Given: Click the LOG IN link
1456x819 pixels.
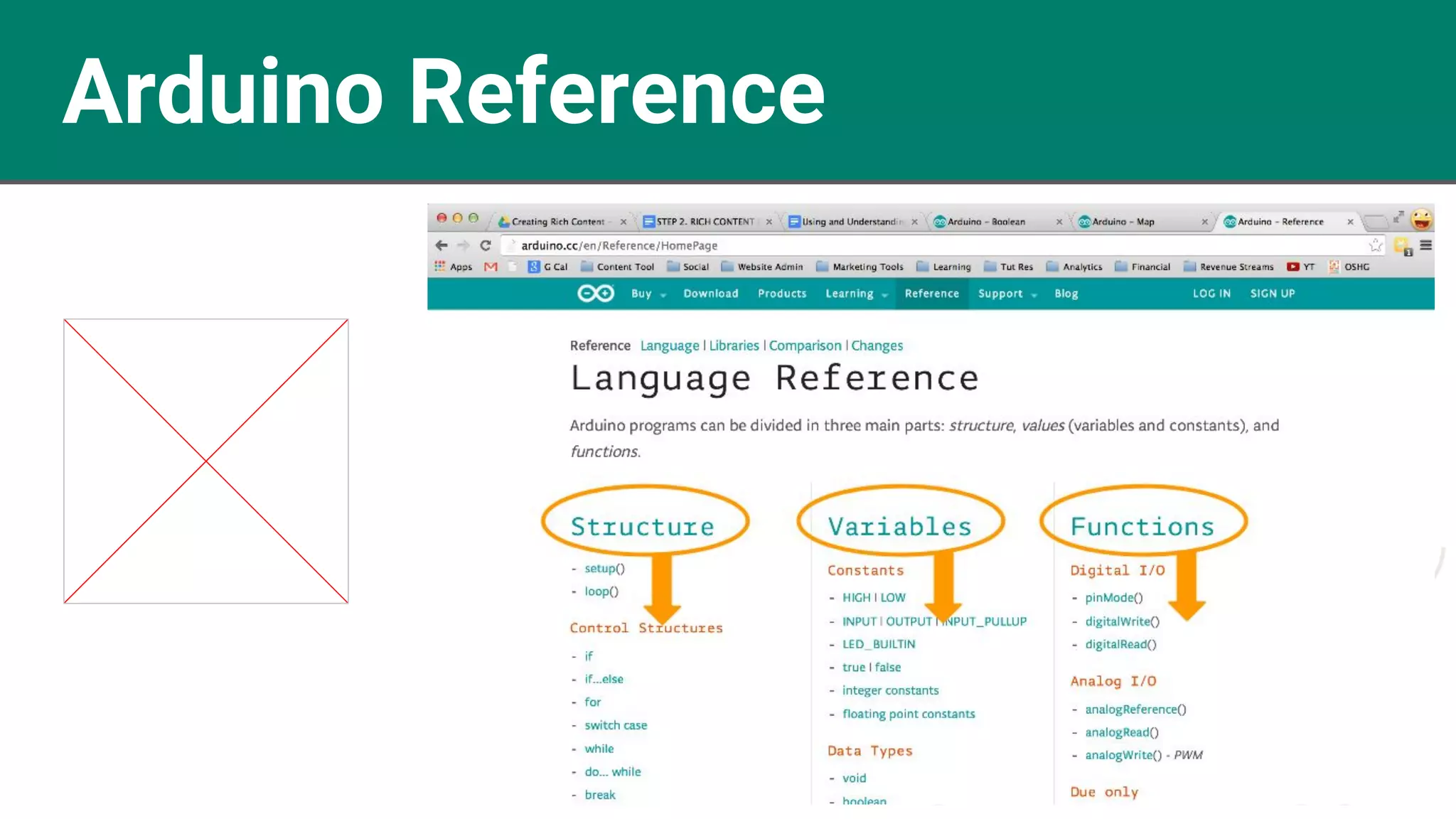Looking at the screenshot, I should 1211,294.
